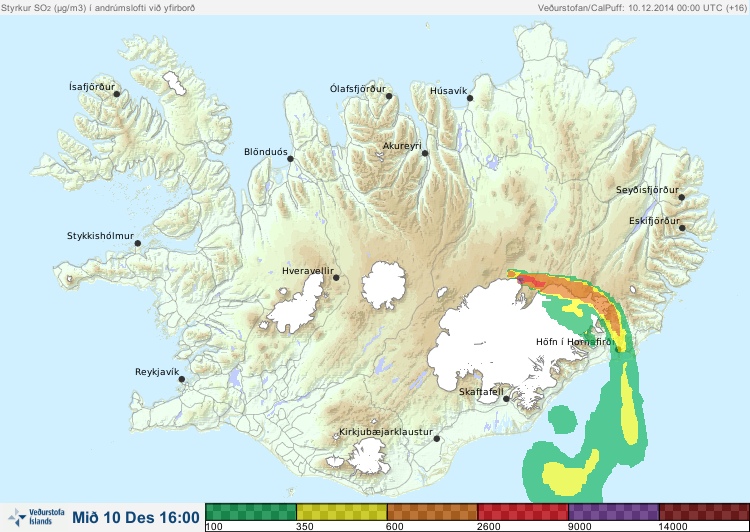
Task: Click the purple SO2 source hotspot
Action: pyautogui.click(x=521, y=279)
